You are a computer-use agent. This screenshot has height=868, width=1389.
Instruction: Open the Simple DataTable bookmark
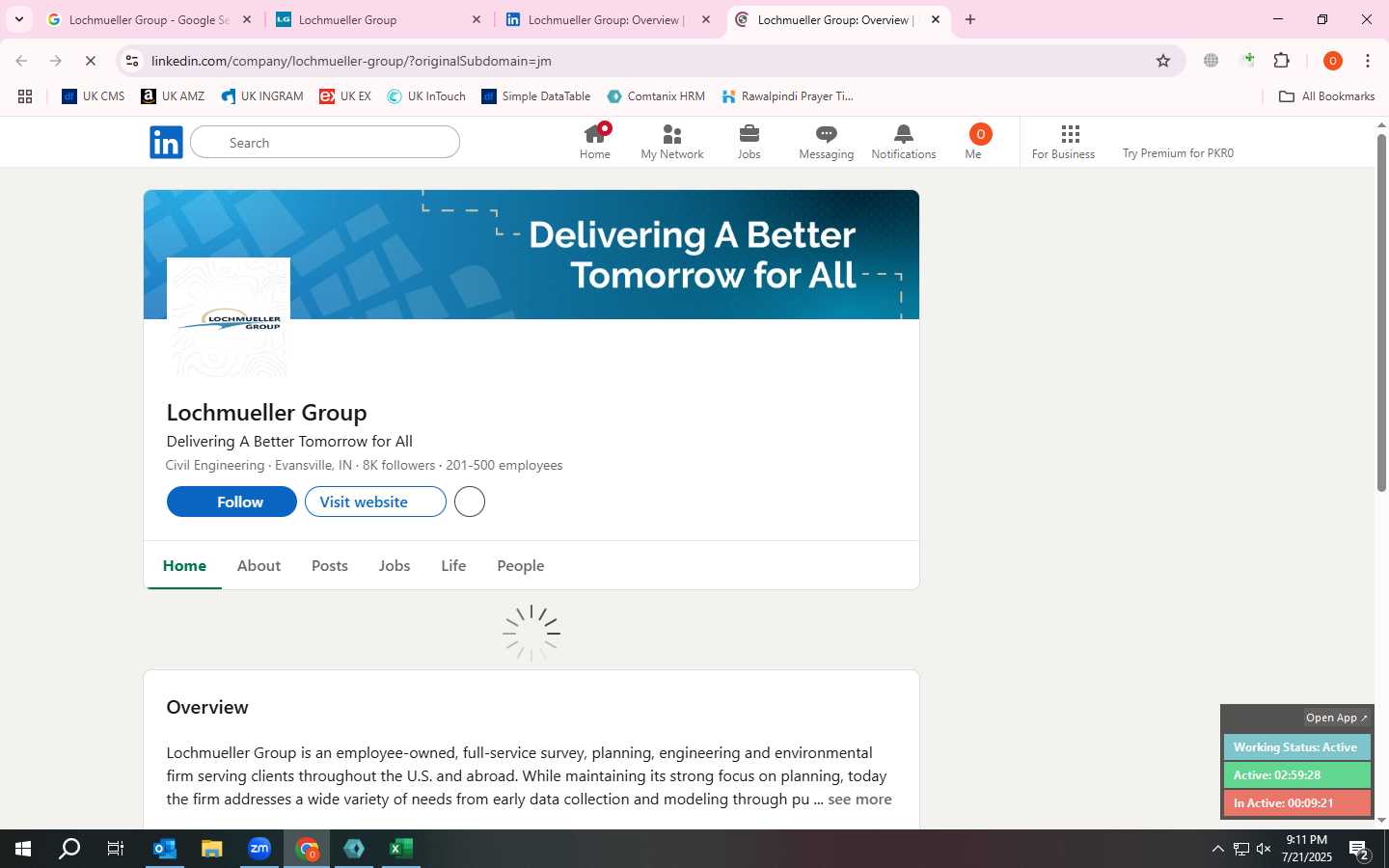click(536, 96)
